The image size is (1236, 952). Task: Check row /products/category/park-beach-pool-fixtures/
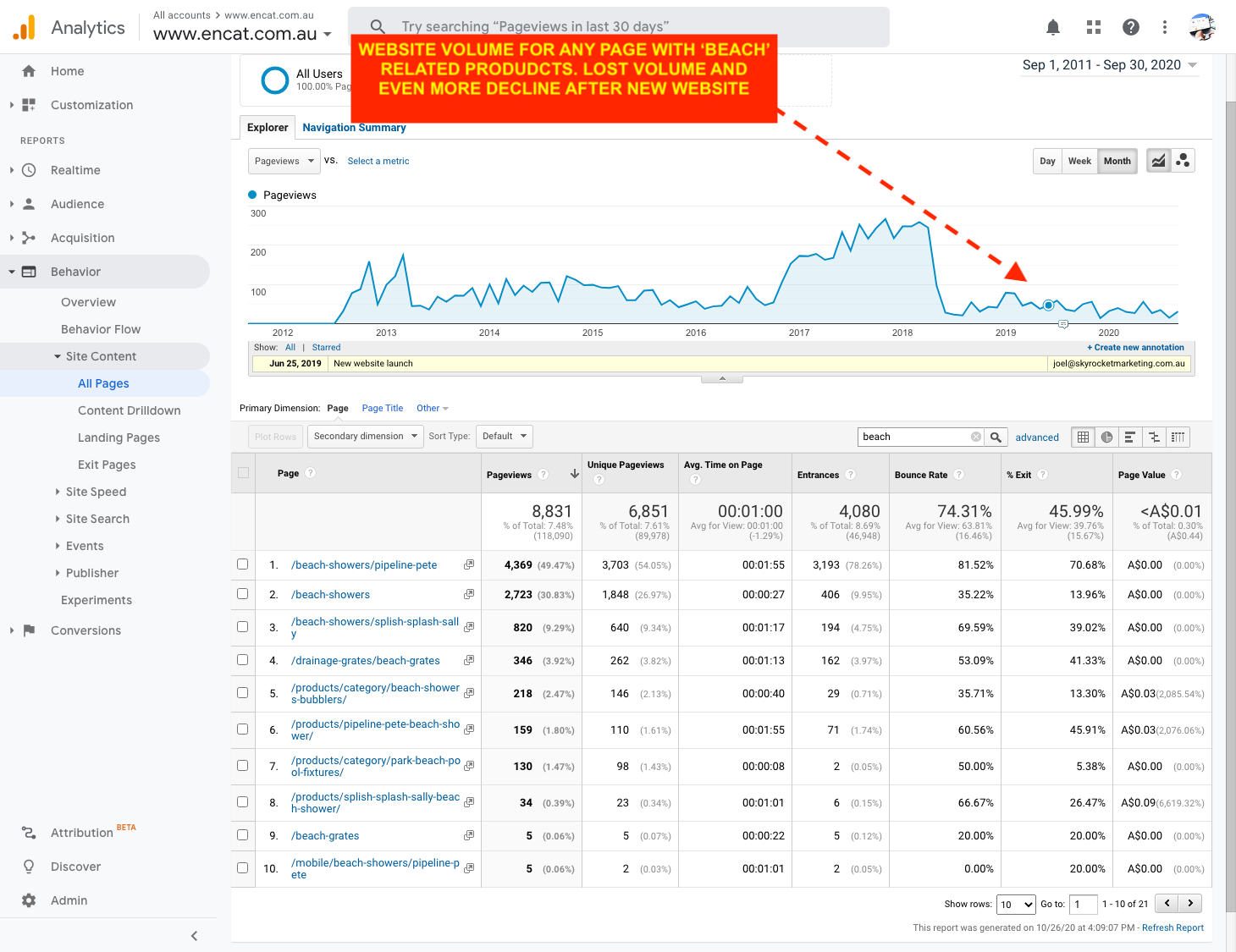point(243,765)
